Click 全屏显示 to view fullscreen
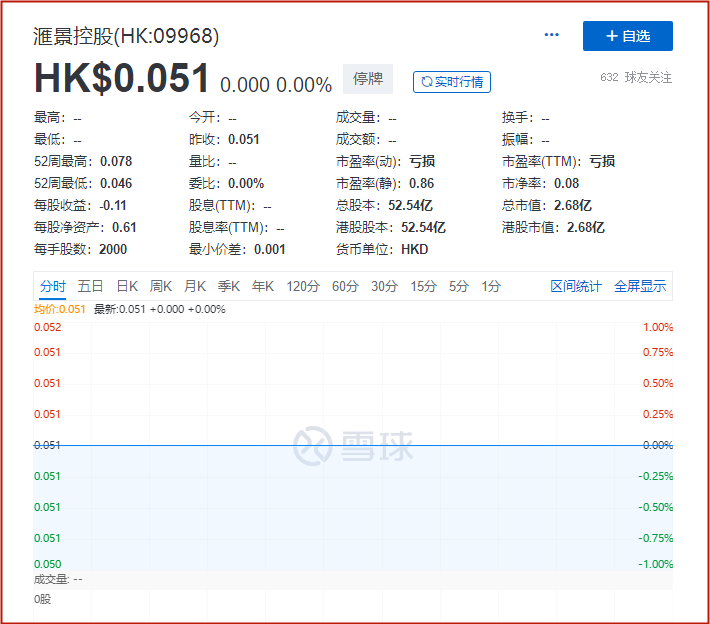 pos(640,286)
